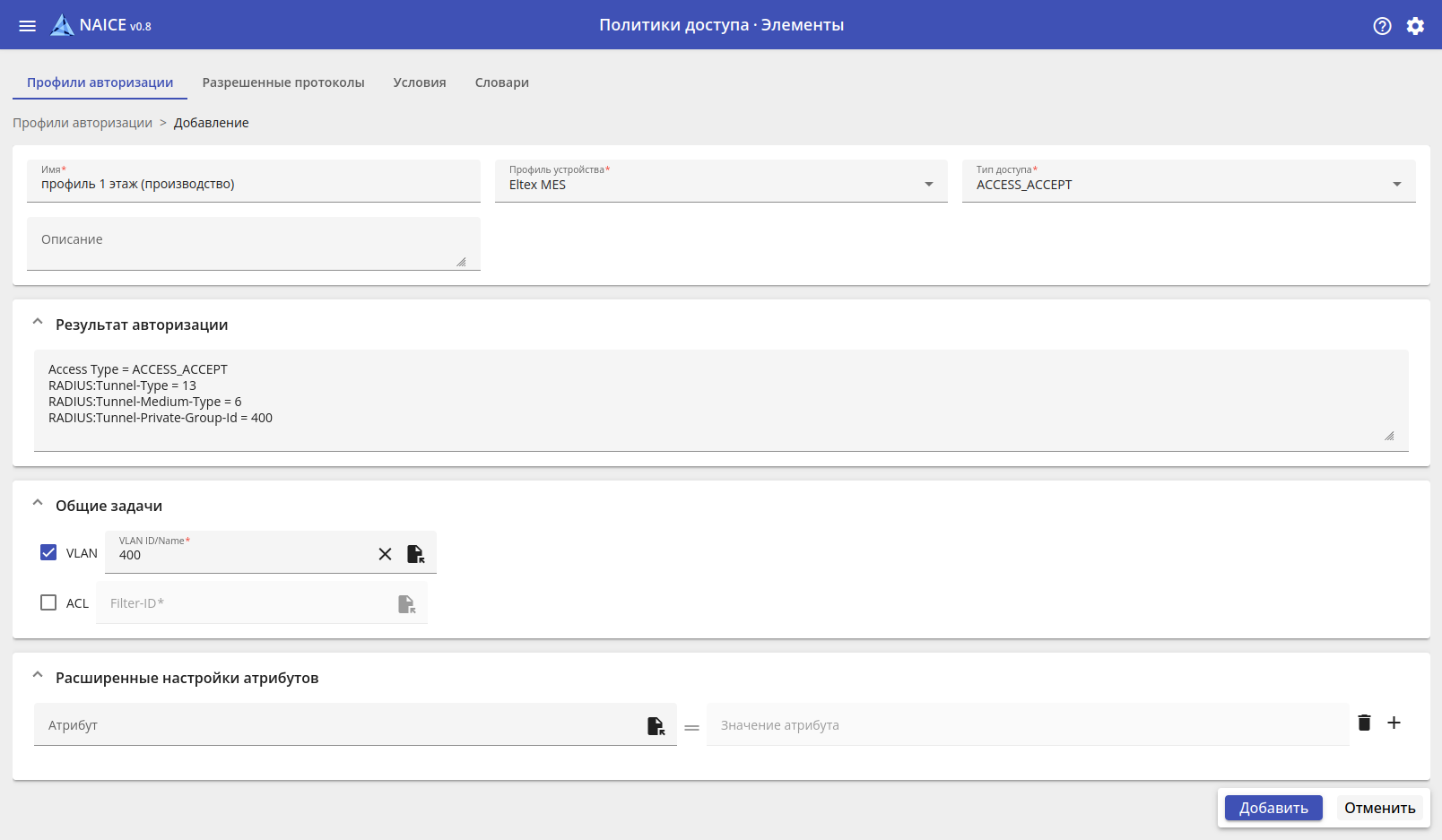The width and height of the screenshot is (1442, 840).
Task: Click the Описание text field
Action: click(253, 243)
